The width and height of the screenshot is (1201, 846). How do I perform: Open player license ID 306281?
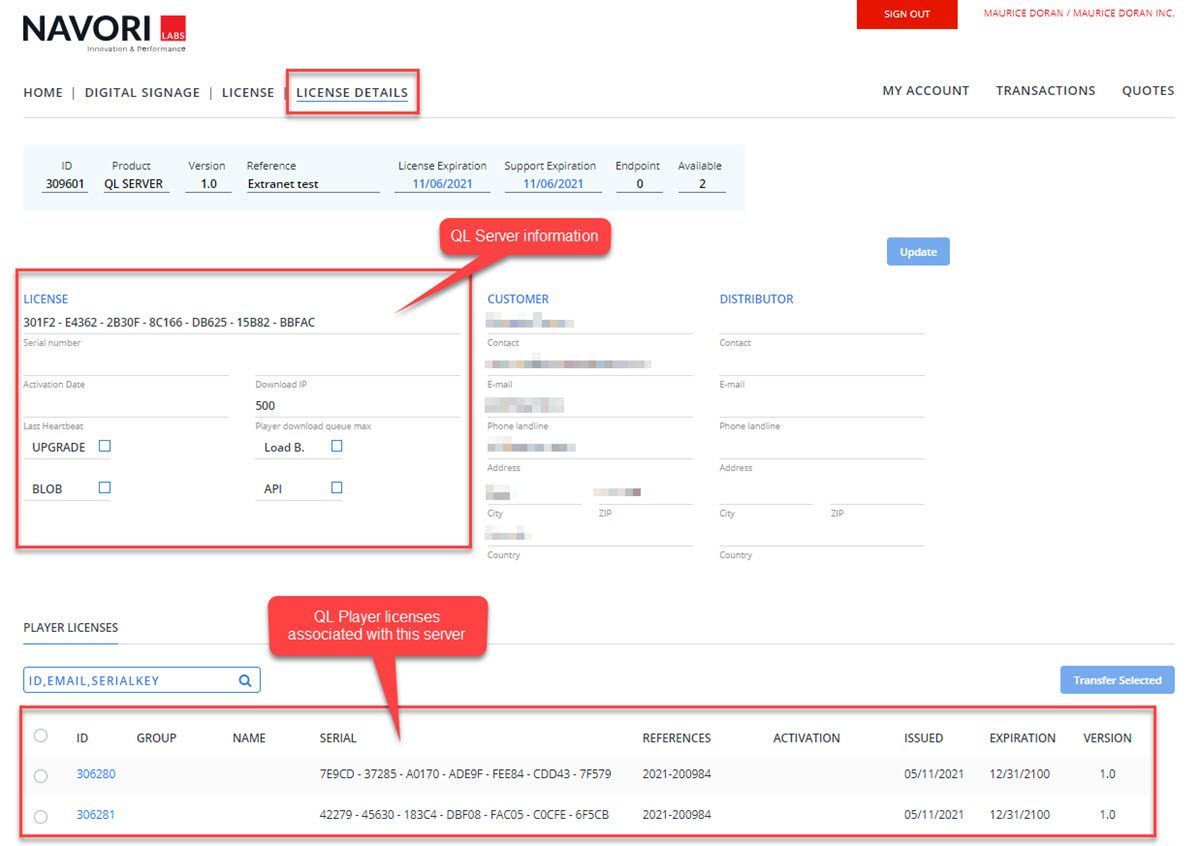[x=96, y=815]
